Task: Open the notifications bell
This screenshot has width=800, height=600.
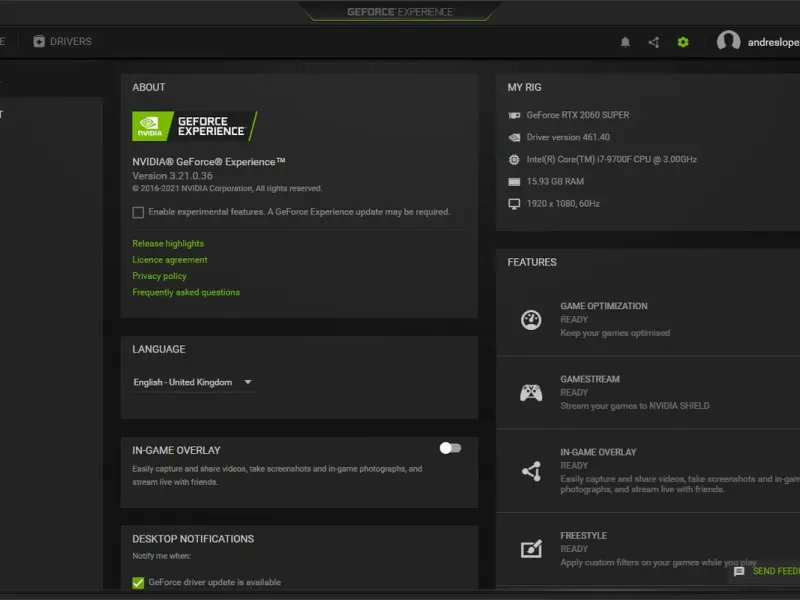Action: [625, 42]
